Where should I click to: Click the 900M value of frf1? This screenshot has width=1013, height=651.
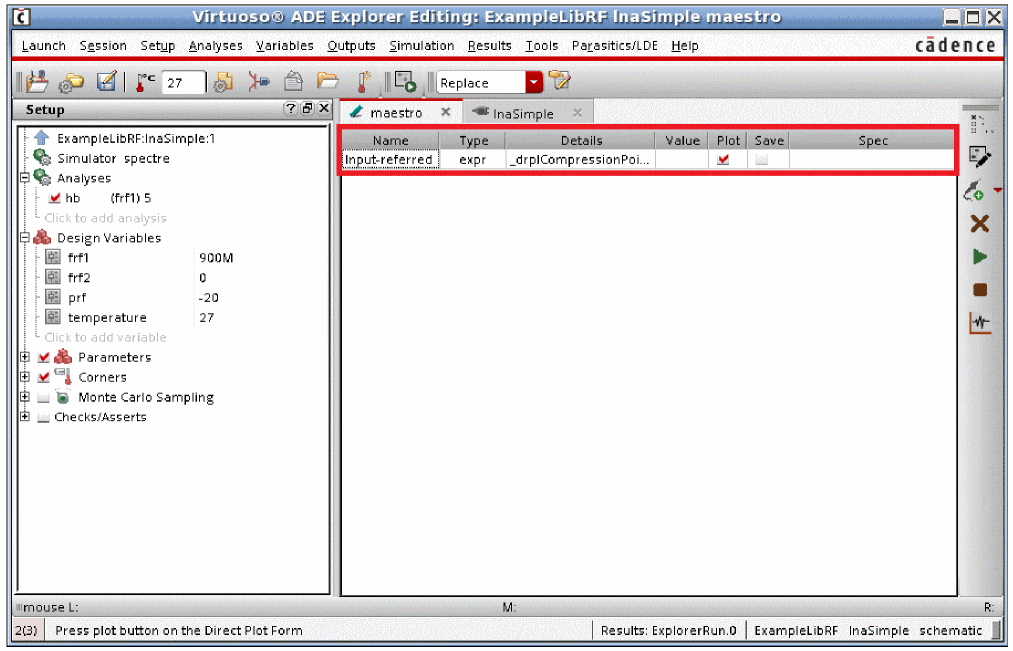point(216,258)
